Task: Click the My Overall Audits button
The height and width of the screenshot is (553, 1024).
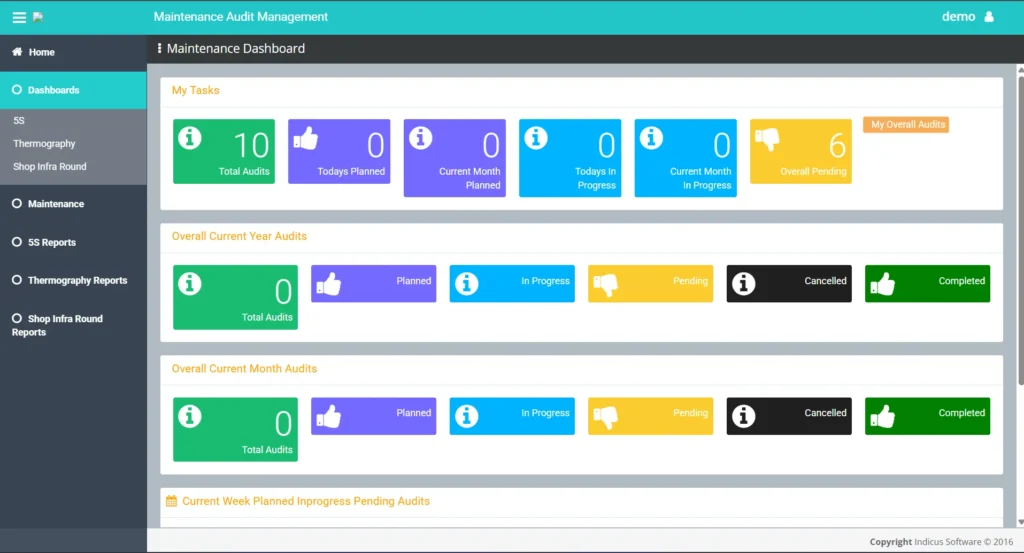Action: pos(906,125)
